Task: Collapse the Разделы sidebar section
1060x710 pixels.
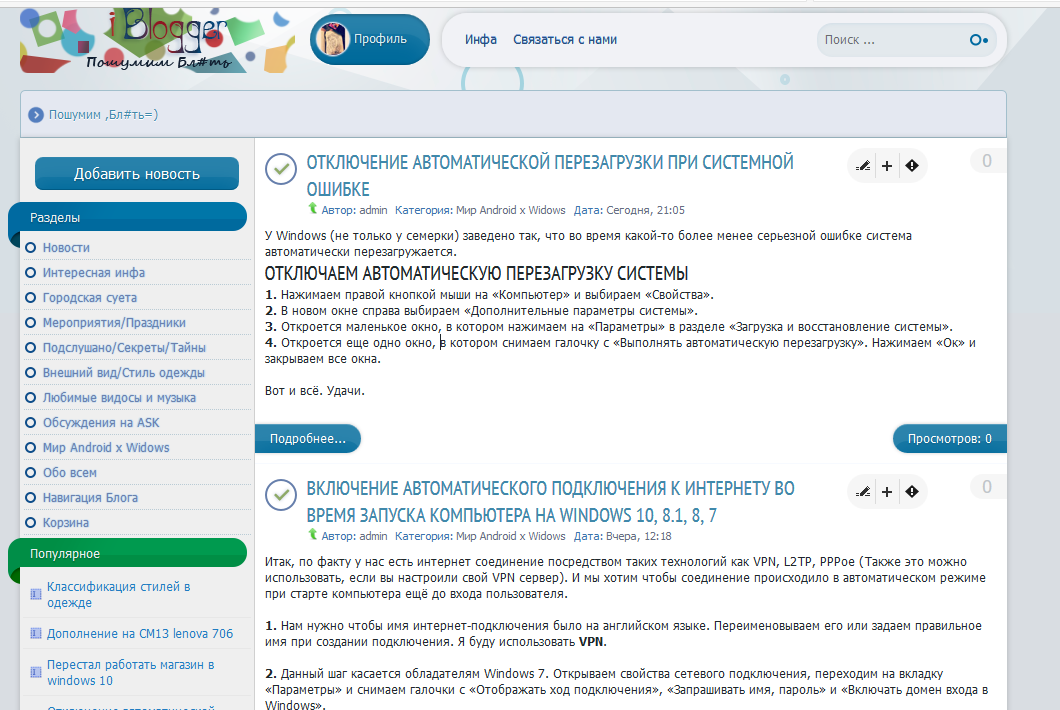Action: tap(126, 217)
